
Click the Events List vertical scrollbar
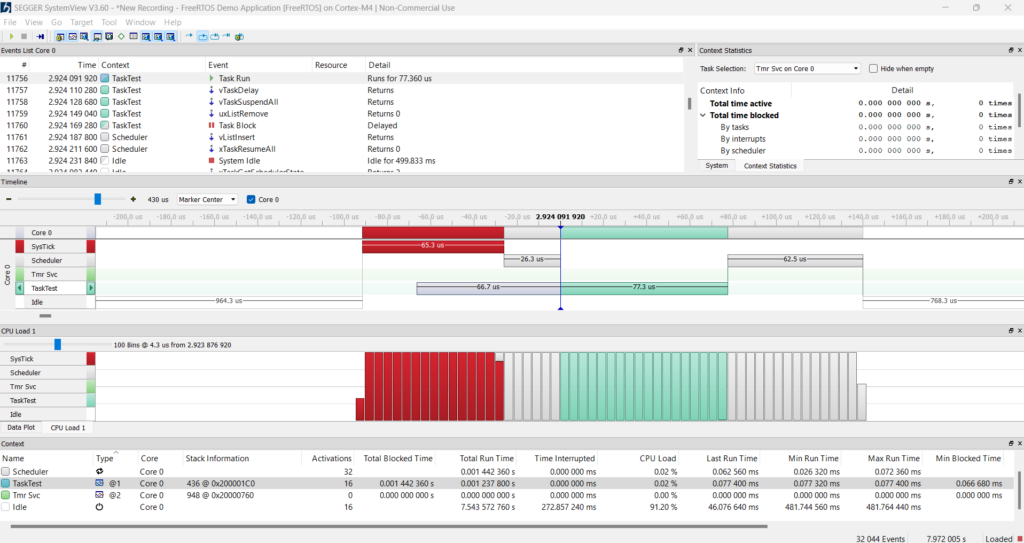coord(689,104)
